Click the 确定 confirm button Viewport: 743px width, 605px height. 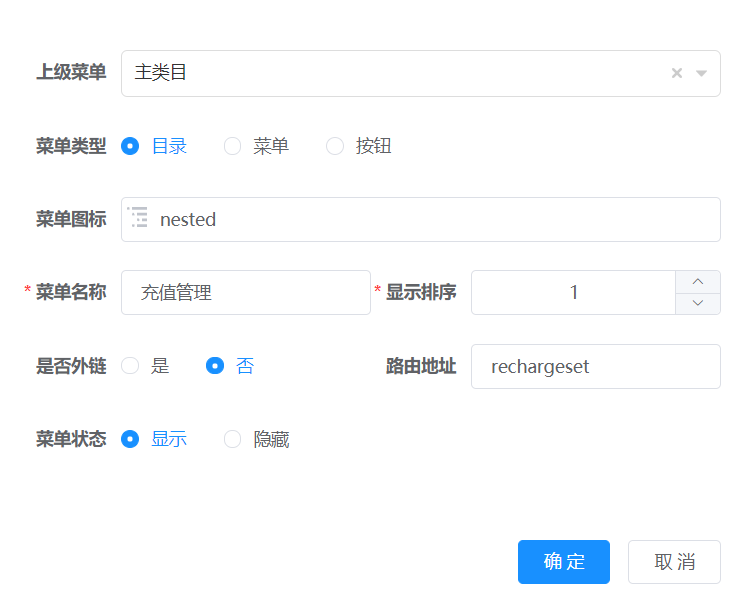coord(564,562)
